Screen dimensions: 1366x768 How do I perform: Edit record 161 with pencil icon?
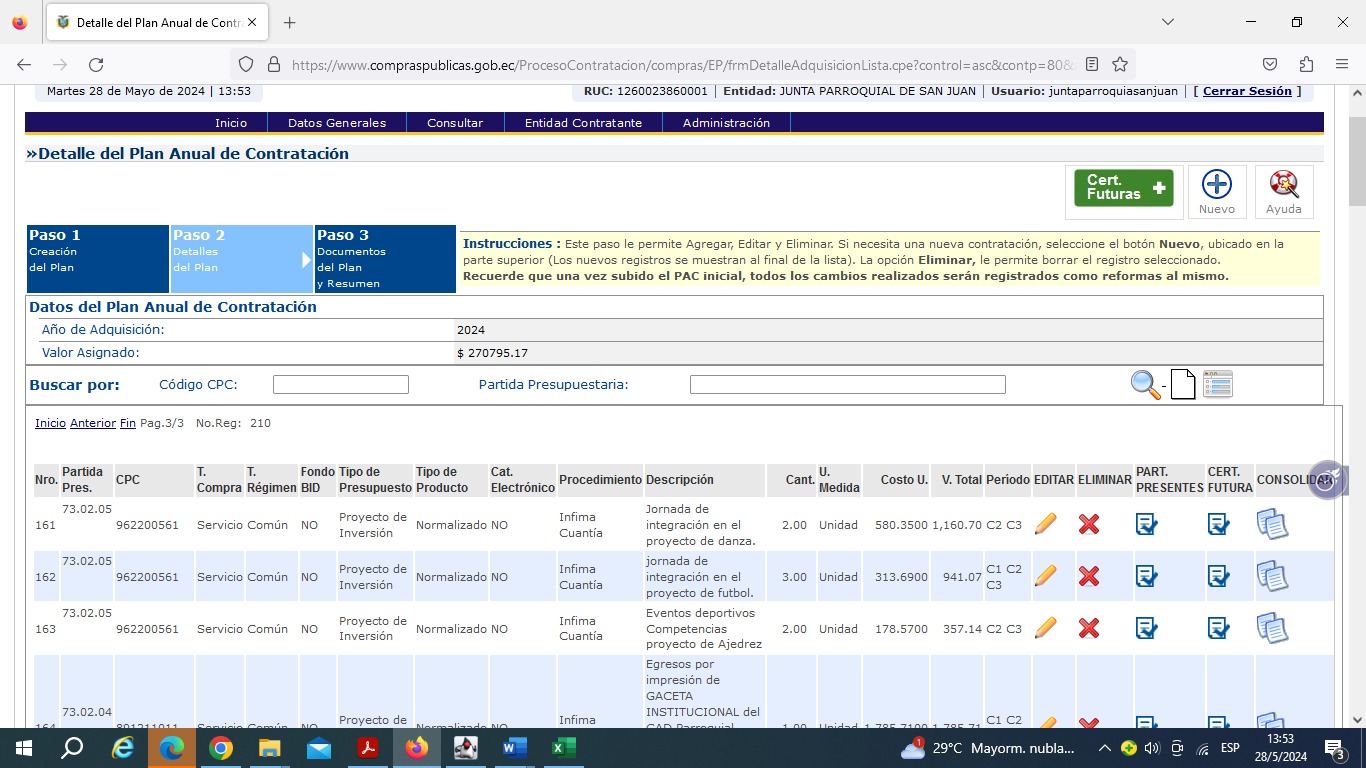[1045, 524]
